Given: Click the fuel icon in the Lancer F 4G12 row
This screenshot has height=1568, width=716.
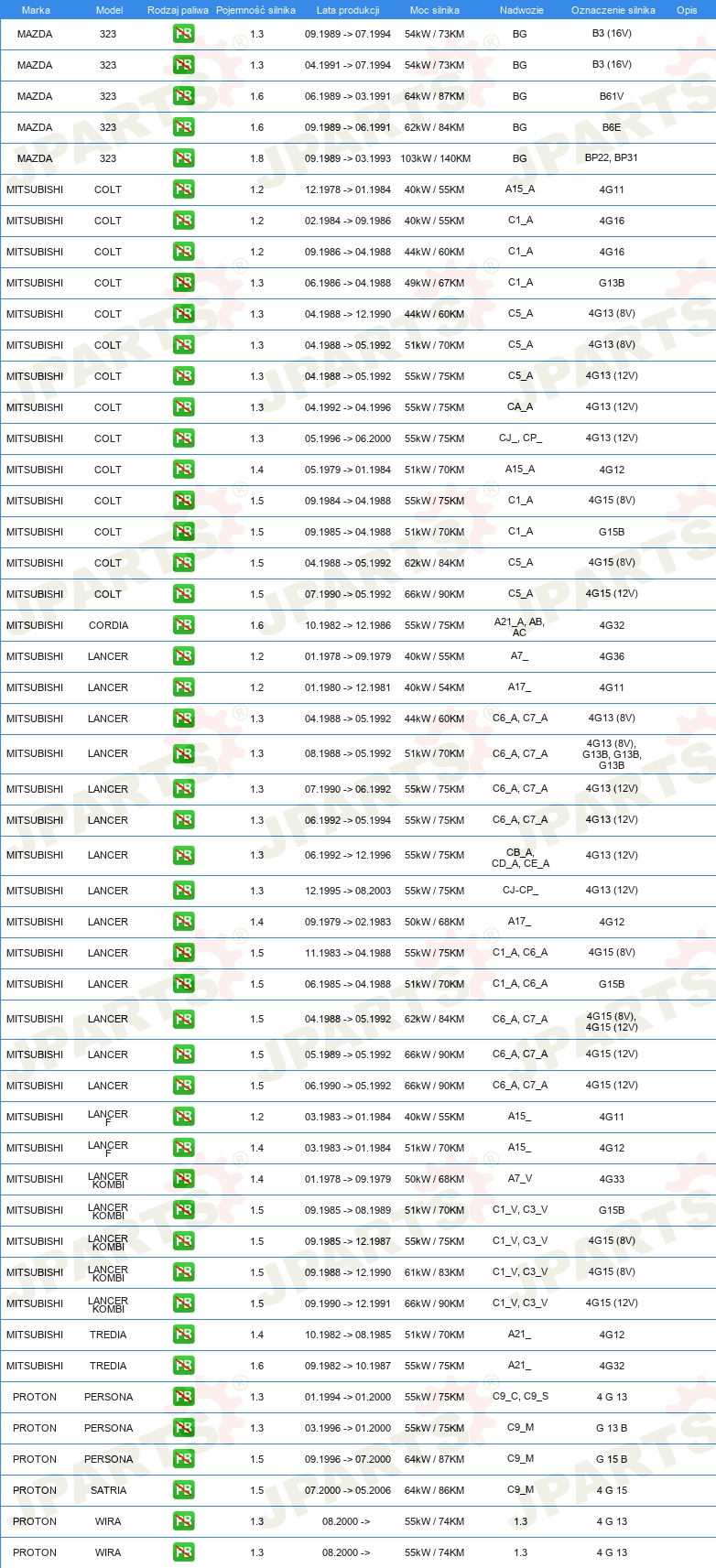Looking at the screenshot, I should click(184, 1148).
